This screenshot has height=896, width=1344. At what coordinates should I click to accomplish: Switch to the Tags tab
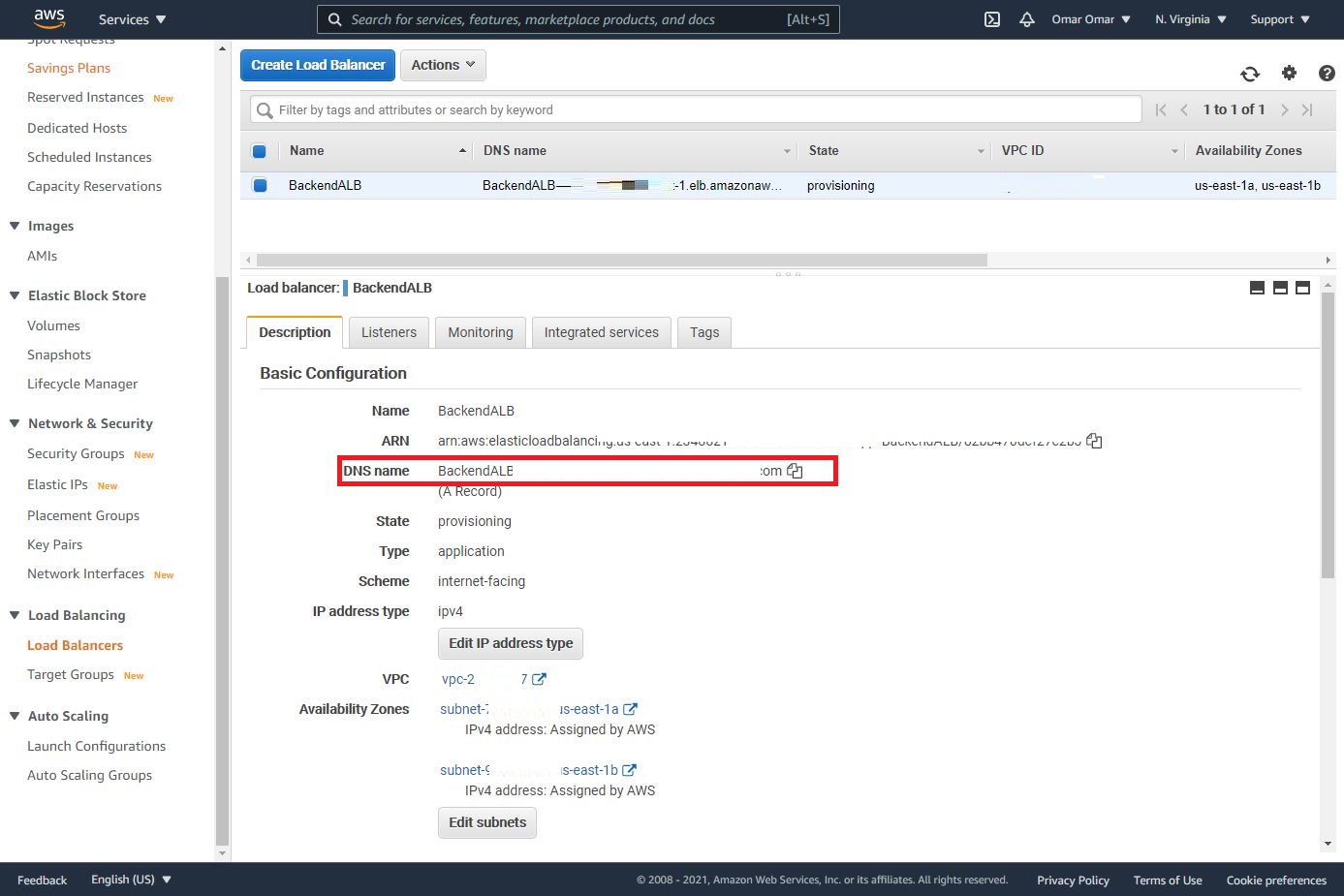(704, 332)
